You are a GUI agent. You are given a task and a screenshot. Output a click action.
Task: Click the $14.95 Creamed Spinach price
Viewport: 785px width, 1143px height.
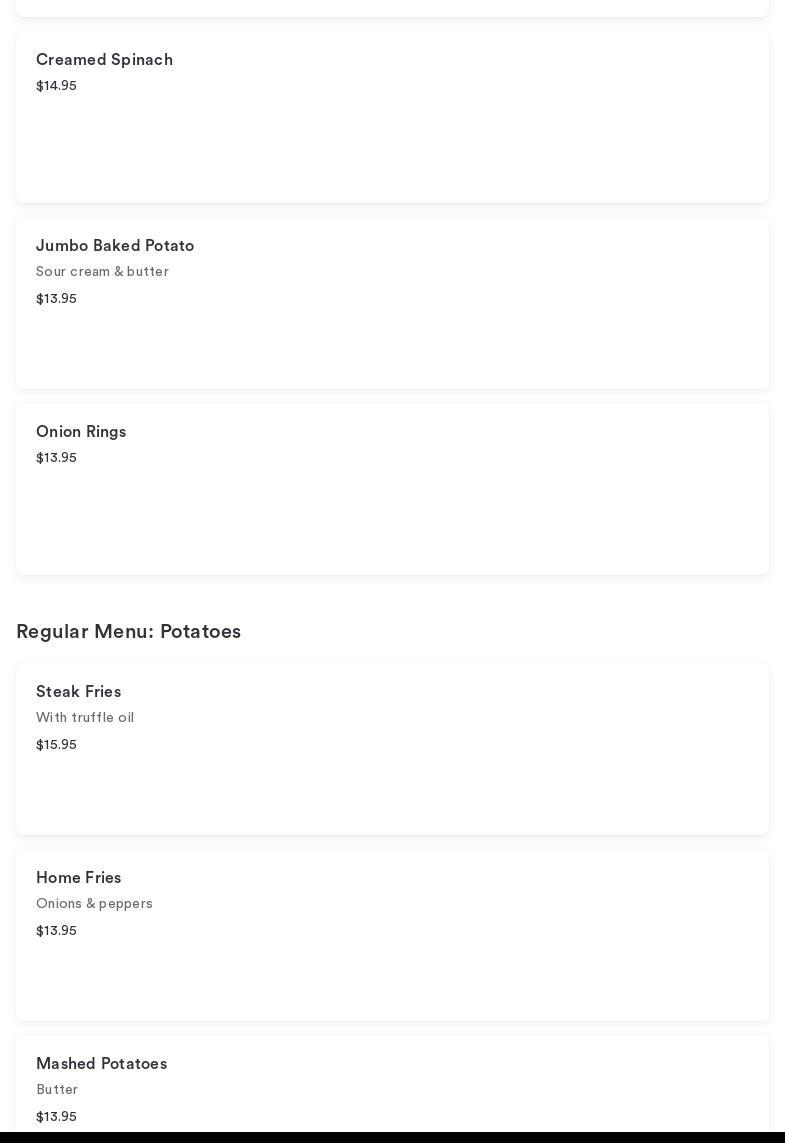[x=56, y=86]
